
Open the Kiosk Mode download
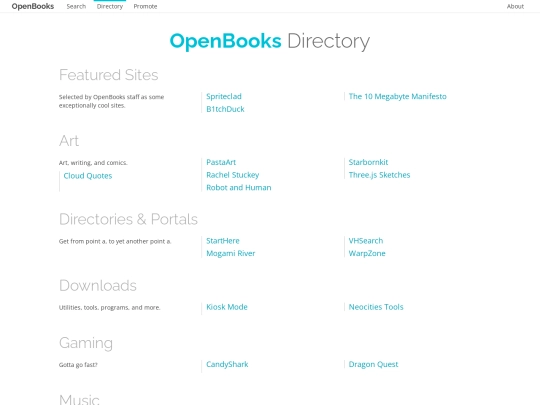(x=227, y=307)
